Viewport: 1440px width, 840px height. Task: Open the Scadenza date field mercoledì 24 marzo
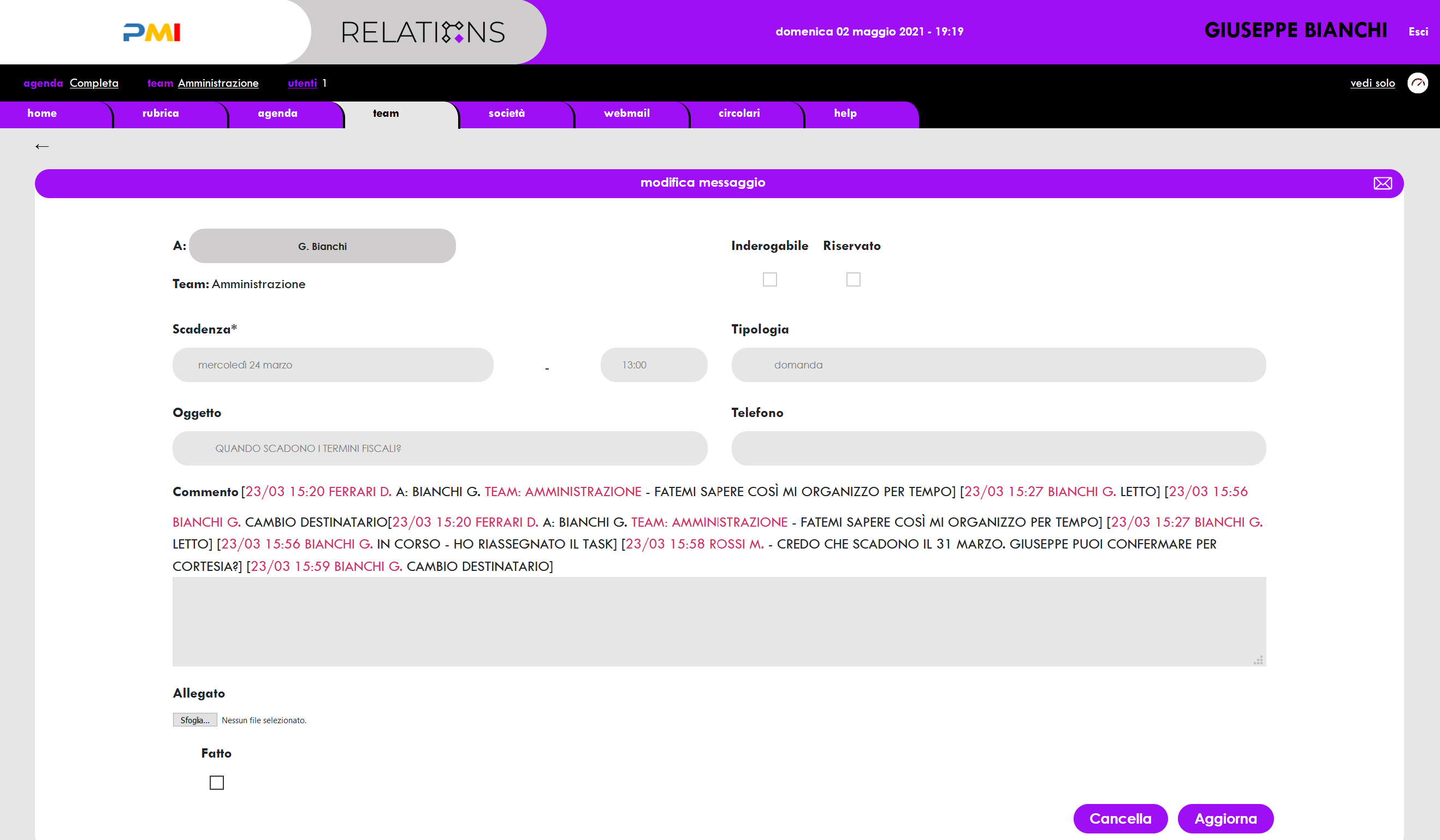pos(333,365)
